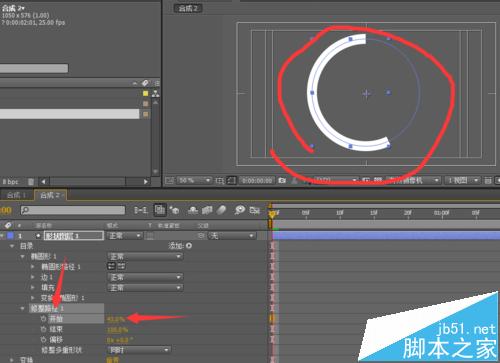This screenshot has width=500, height=363.
Task: Toggle the live update button in timeline
Action: [160, 210]
